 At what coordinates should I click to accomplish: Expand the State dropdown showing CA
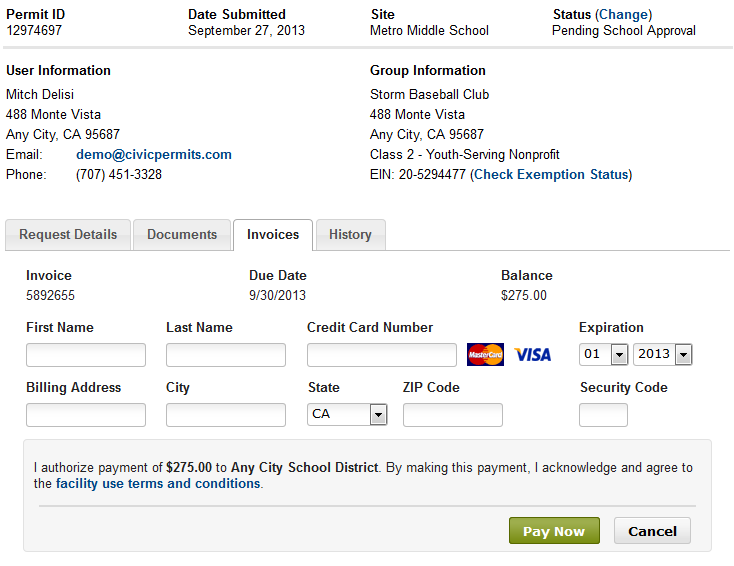click(x=347, y=414)
